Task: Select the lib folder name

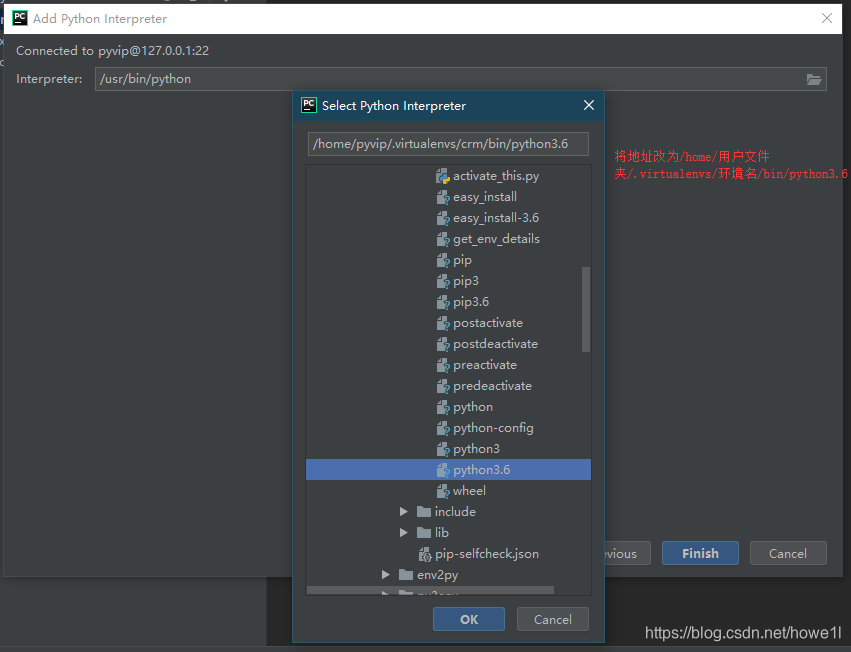Action: coord(441,533)
